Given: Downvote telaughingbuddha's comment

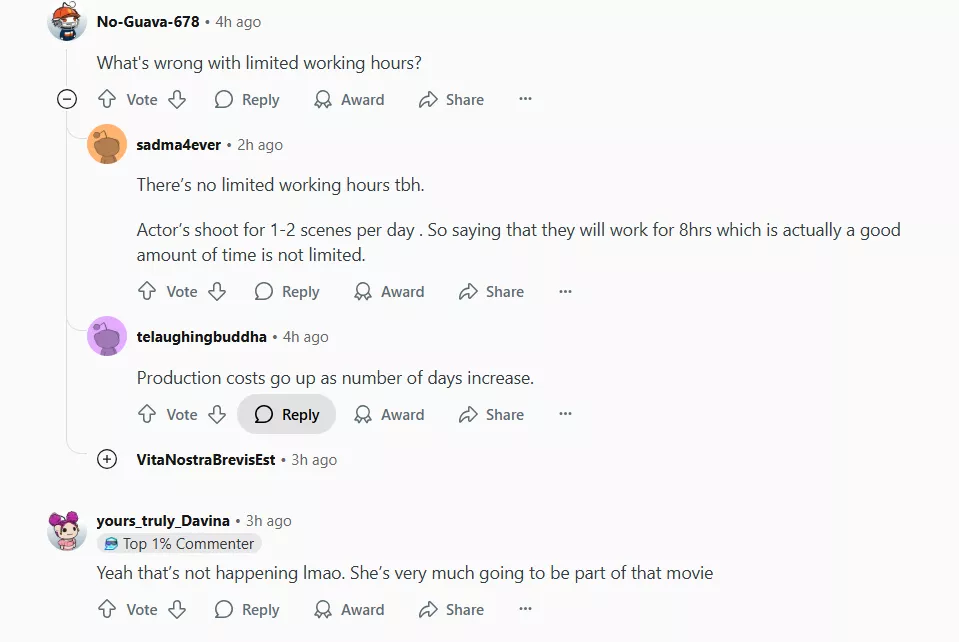Looking at the screenshot, I should coord(217,415).
